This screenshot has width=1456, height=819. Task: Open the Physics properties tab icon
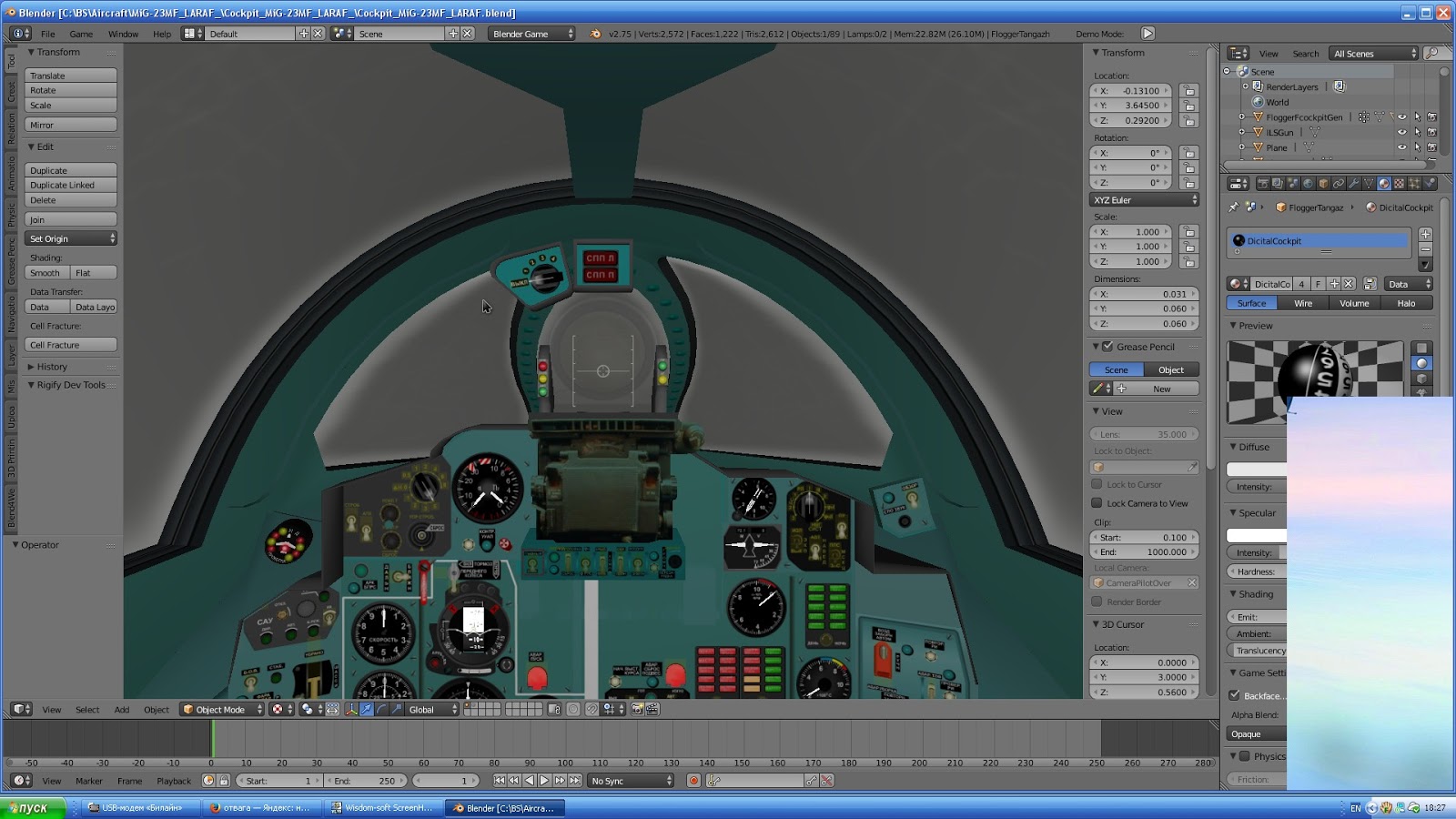1430,184
